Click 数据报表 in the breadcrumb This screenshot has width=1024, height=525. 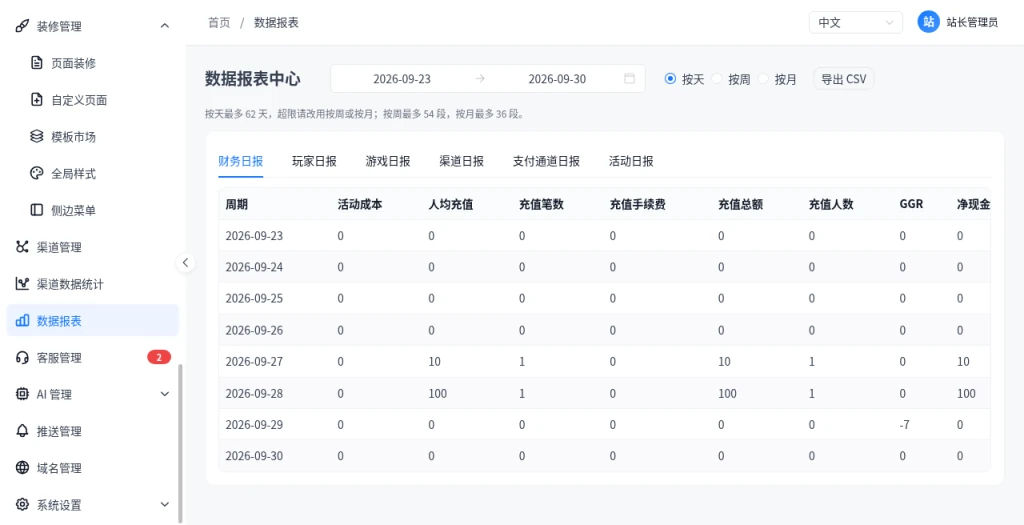[x=276, y=22]
